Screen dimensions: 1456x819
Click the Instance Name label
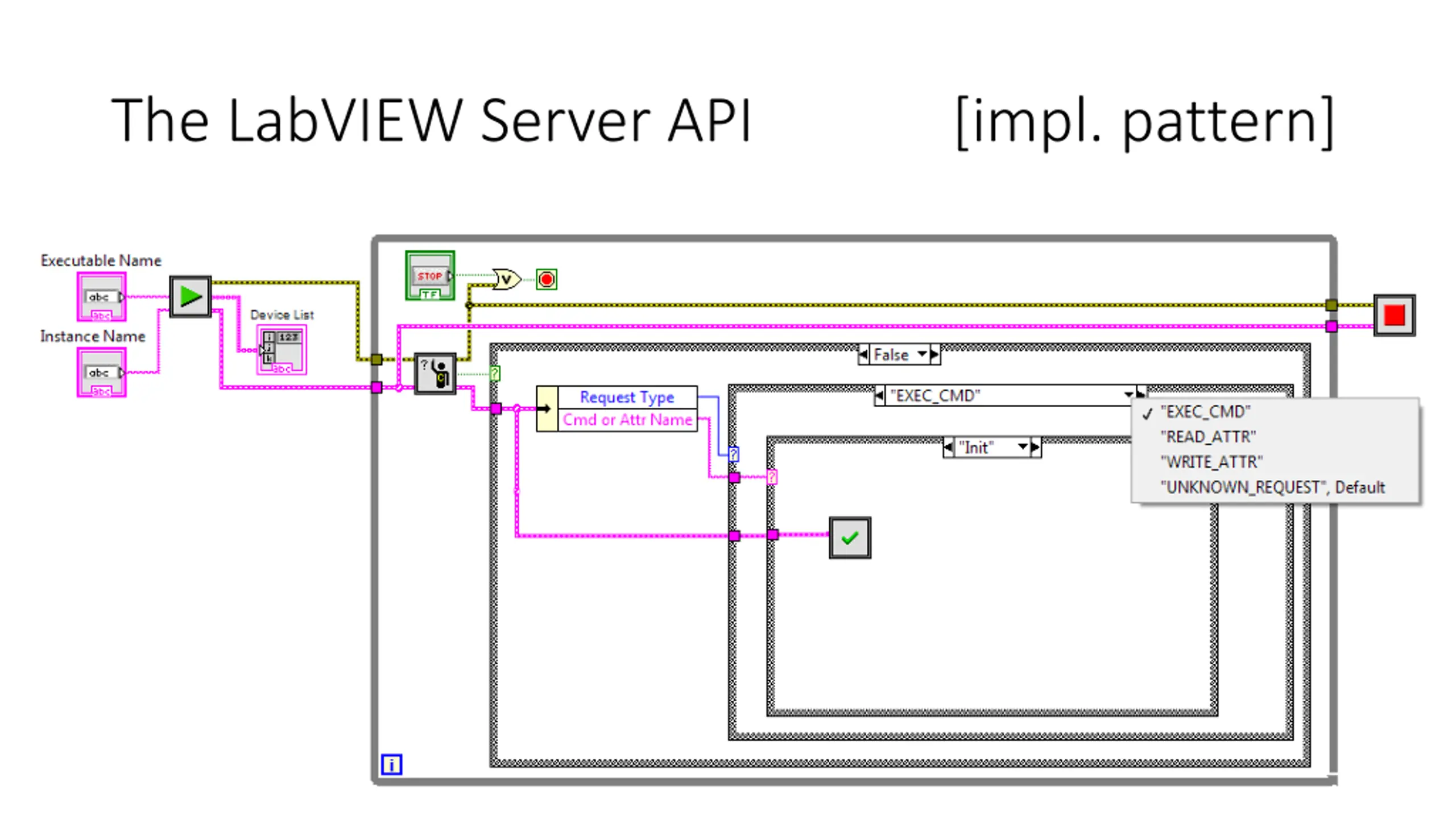point(93,336)
